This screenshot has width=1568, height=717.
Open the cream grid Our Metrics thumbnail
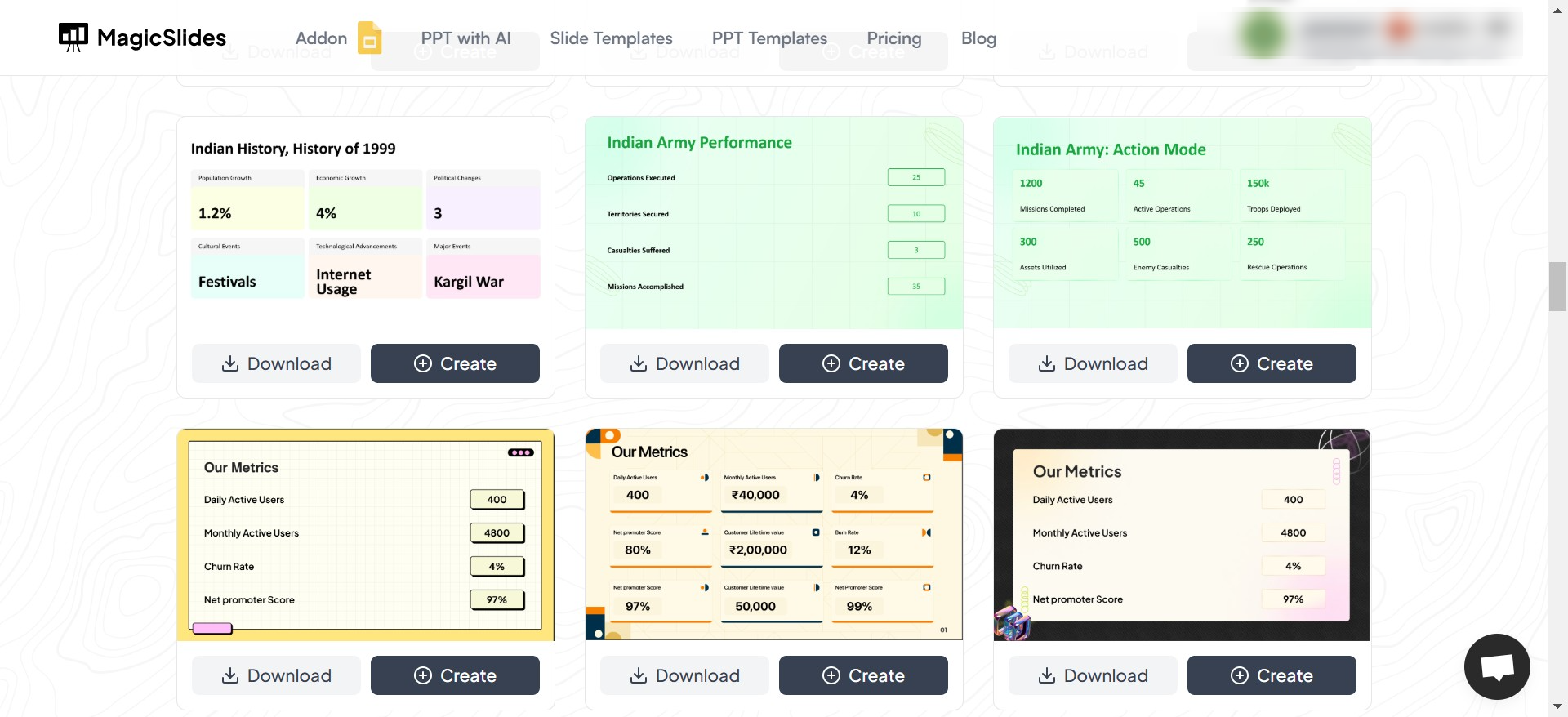774,535
